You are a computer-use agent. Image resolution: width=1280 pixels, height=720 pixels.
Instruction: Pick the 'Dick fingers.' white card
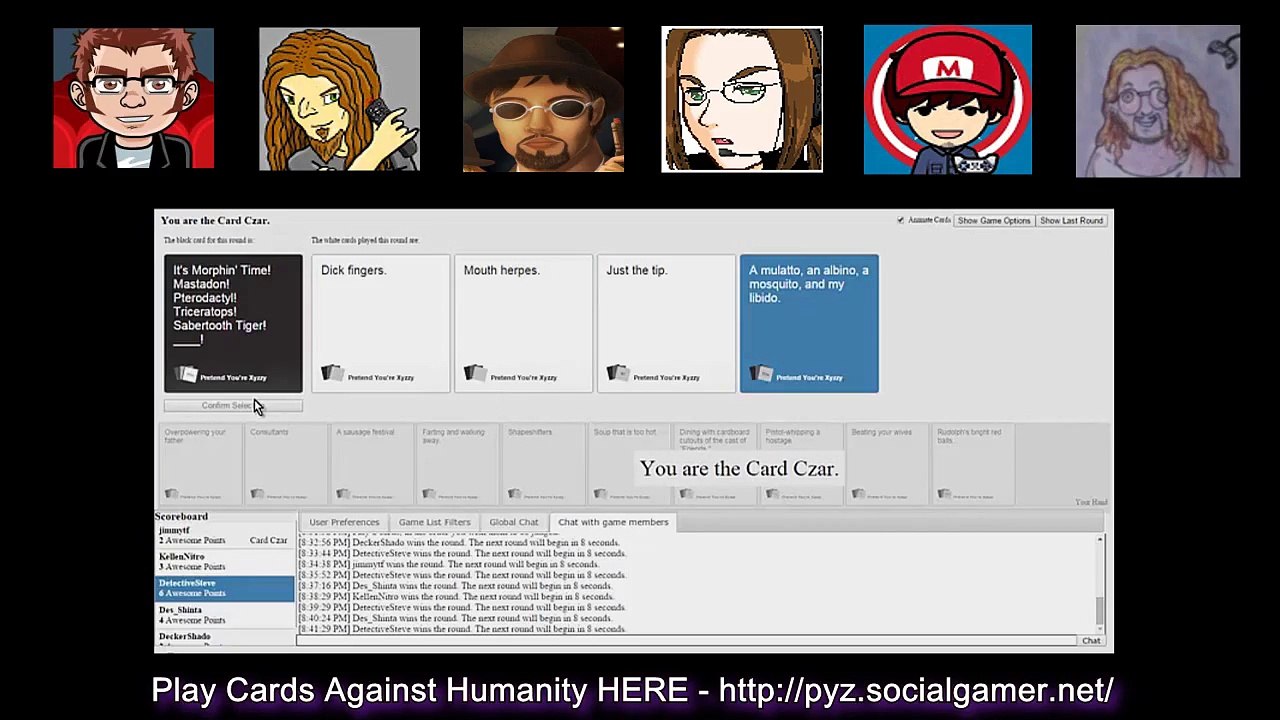click(380, 323)
